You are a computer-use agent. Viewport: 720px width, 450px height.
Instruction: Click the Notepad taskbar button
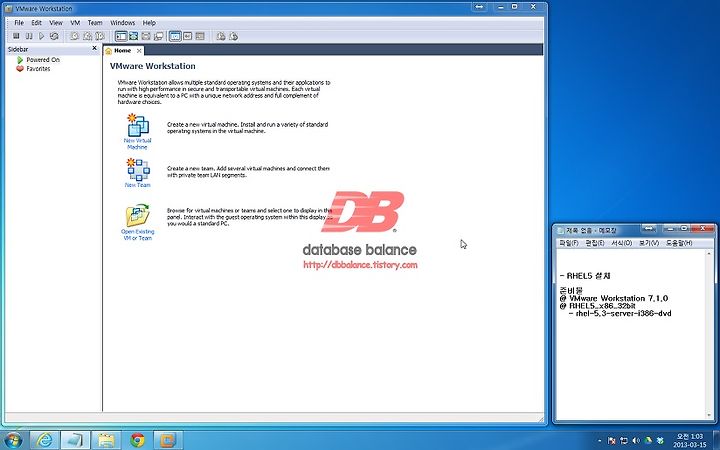75,440
